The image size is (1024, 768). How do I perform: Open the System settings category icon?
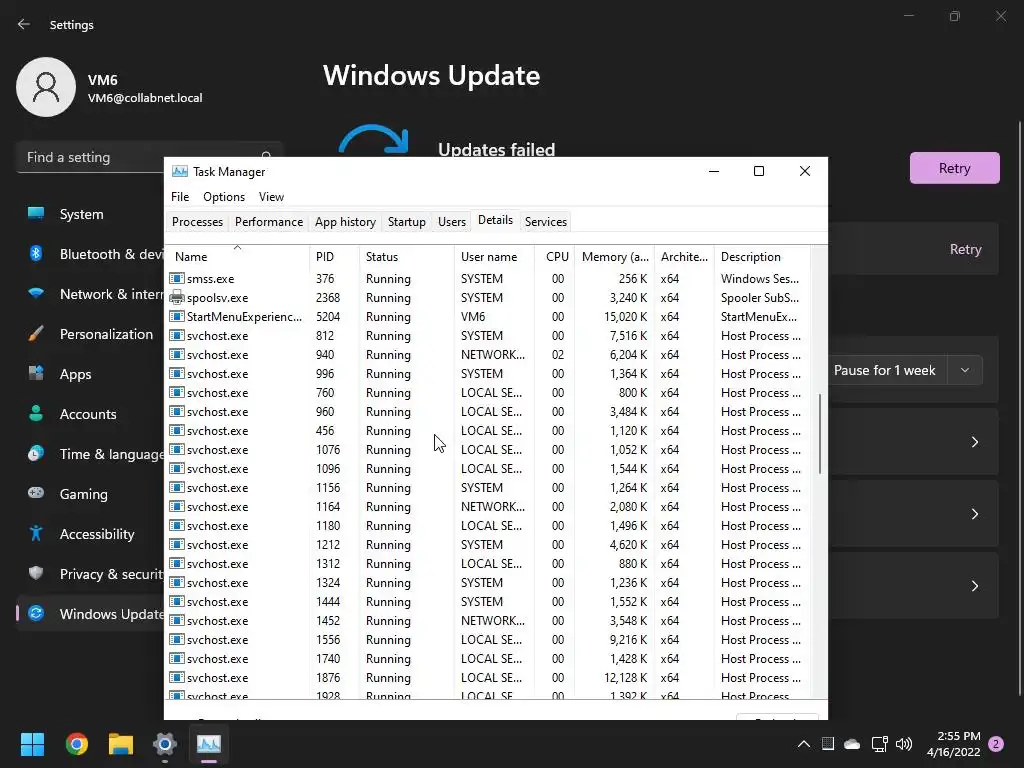point(36,214)
